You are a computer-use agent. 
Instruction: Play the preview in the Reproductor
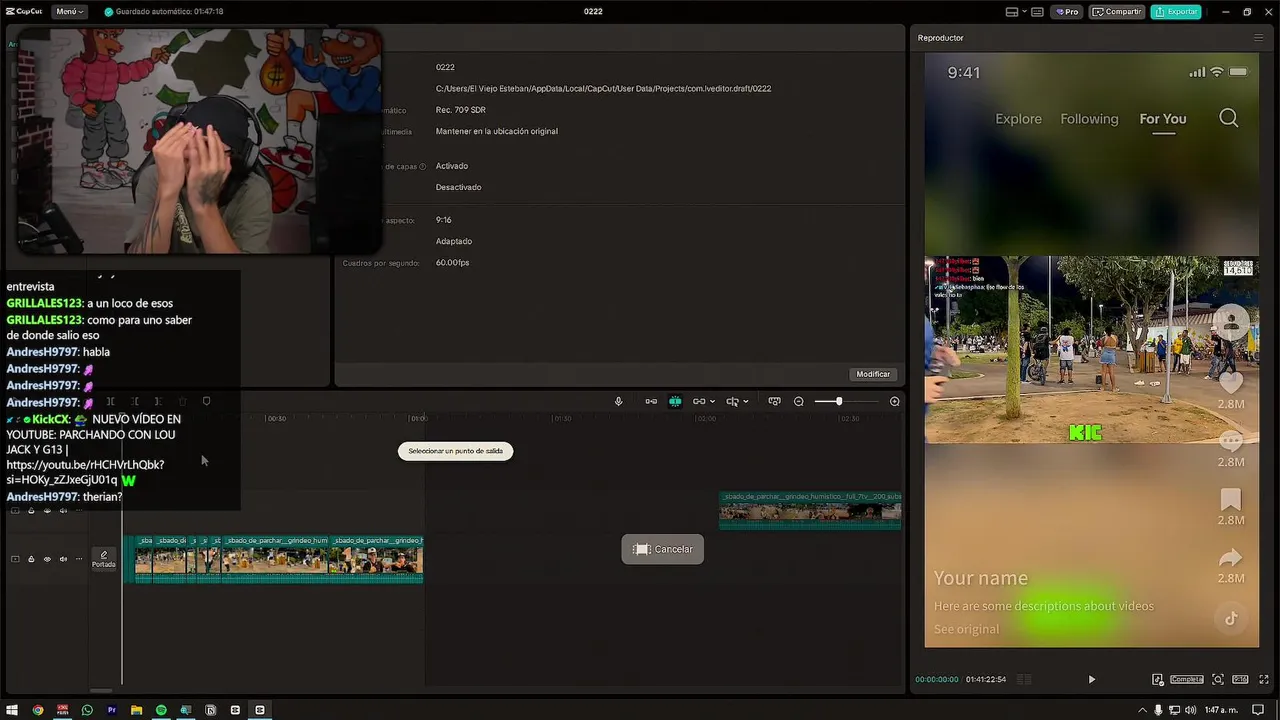coord(1091,679)
